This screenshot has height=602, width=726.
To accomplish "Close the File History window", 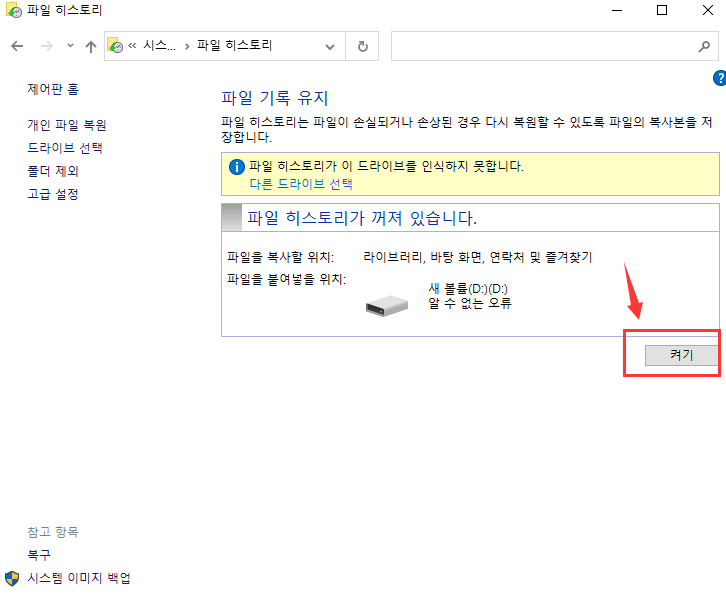I will coord(707,10).
